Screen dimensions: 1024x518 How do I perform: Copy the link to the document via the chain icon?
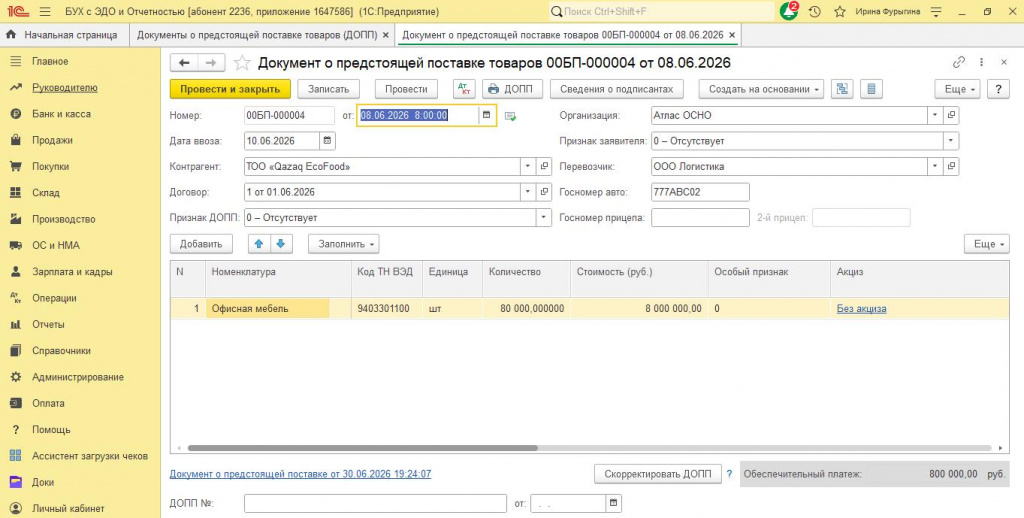click(x=959, y=63)
